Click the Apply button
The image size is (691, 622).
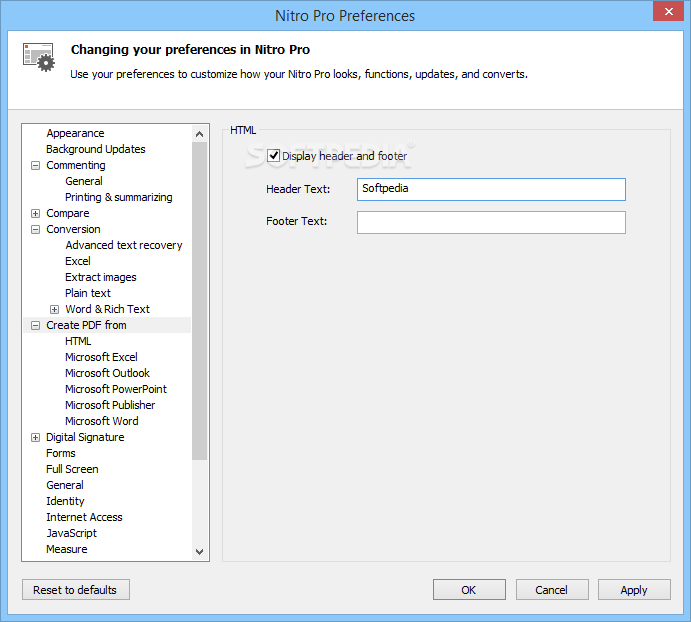point(634,590)
